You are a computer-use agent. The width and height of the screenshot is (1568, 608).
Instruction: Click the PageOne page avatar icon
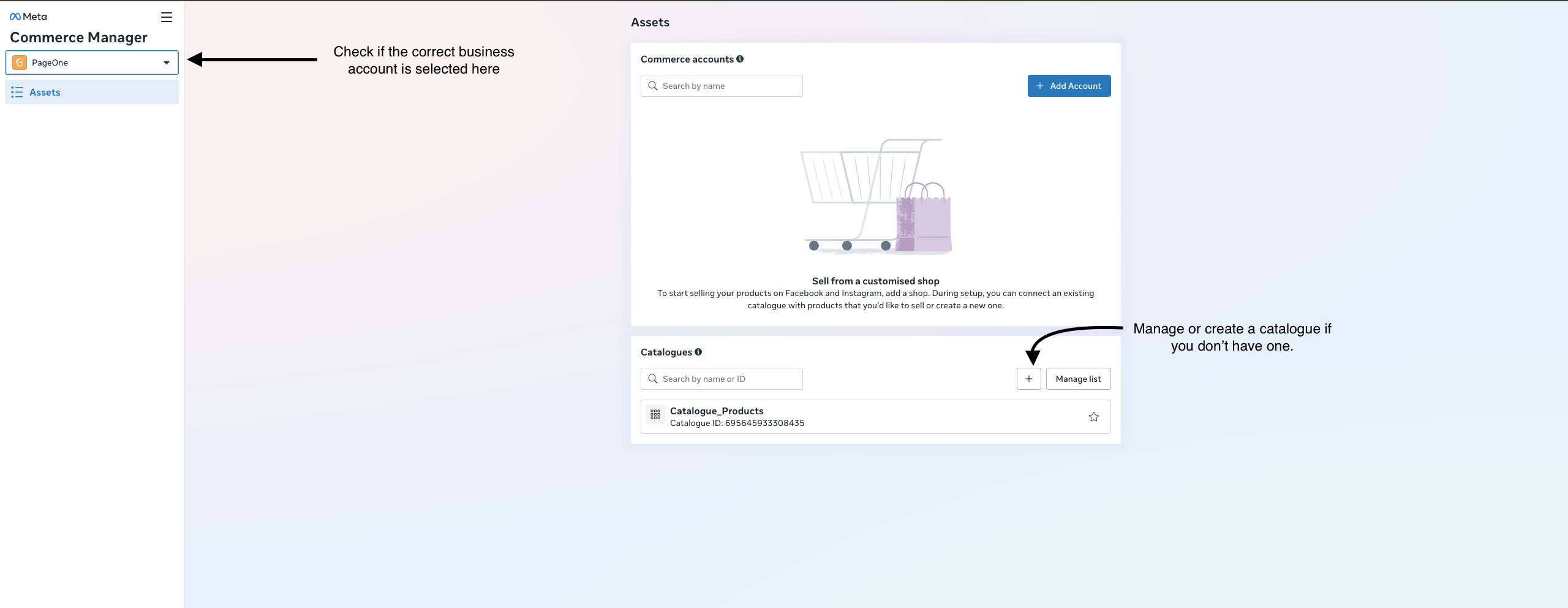coord(20,62)
